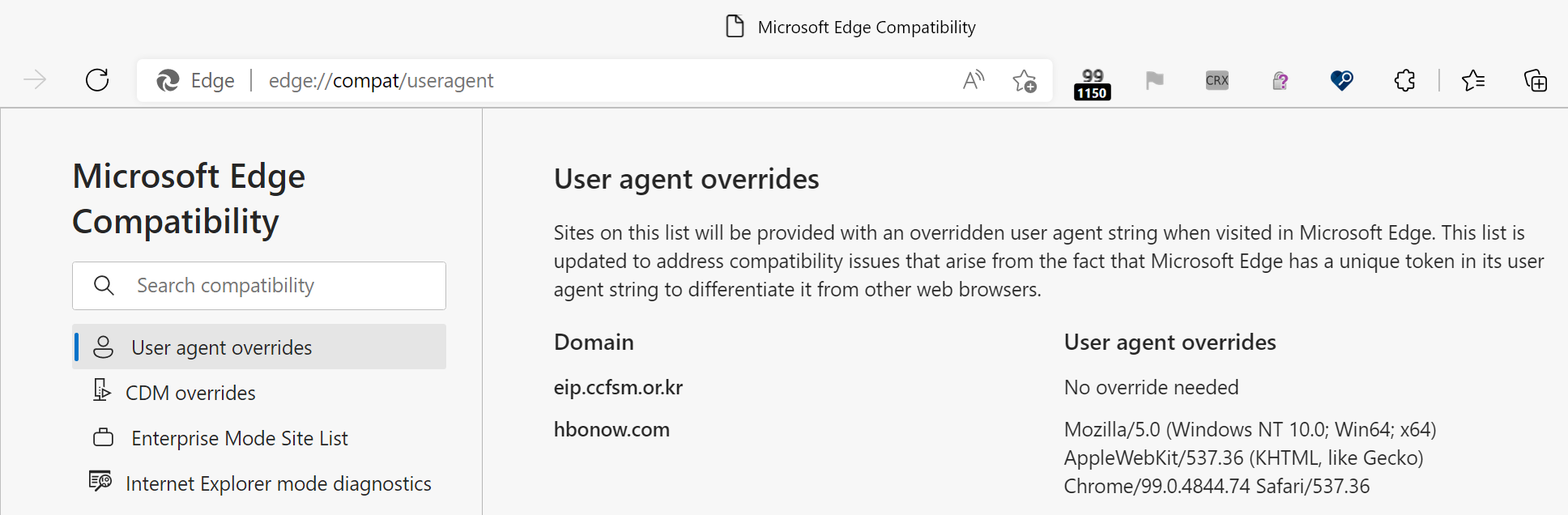Select CDM overrides in the sidebar
Viewport: 1568px width, 515px height.
click(x=190, y=393)
